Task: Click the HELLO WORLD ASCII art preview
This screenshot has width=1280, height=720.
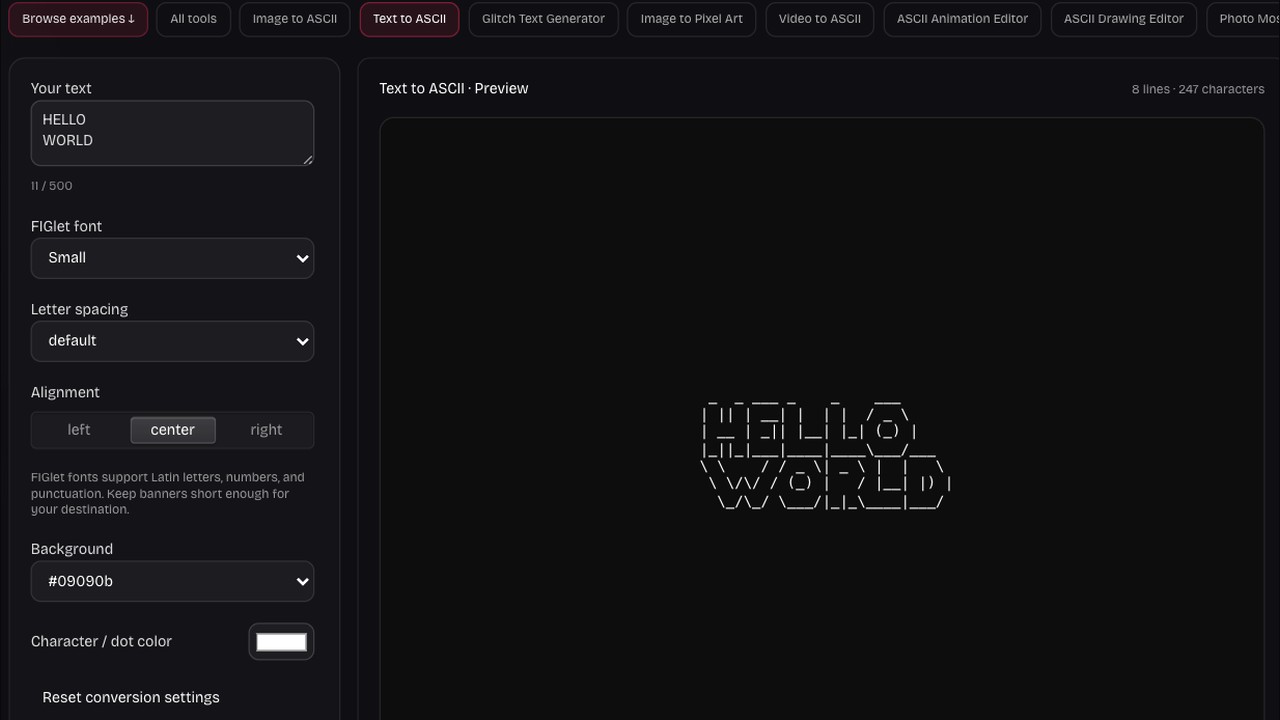Action: [825, 456]
